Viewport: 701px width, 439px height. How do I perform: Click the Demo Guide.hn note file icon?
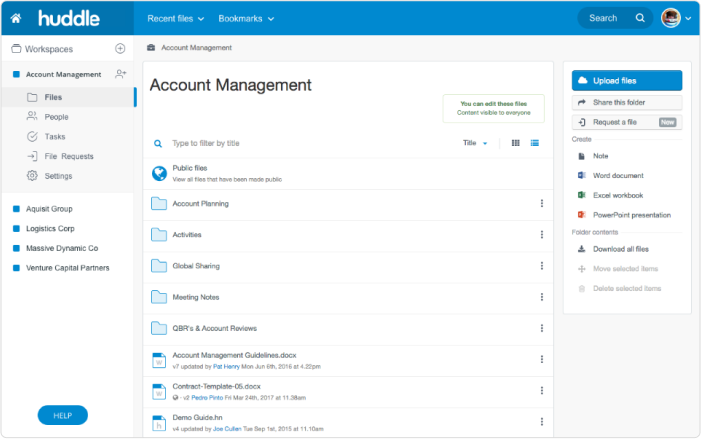(x=159, y=422)
